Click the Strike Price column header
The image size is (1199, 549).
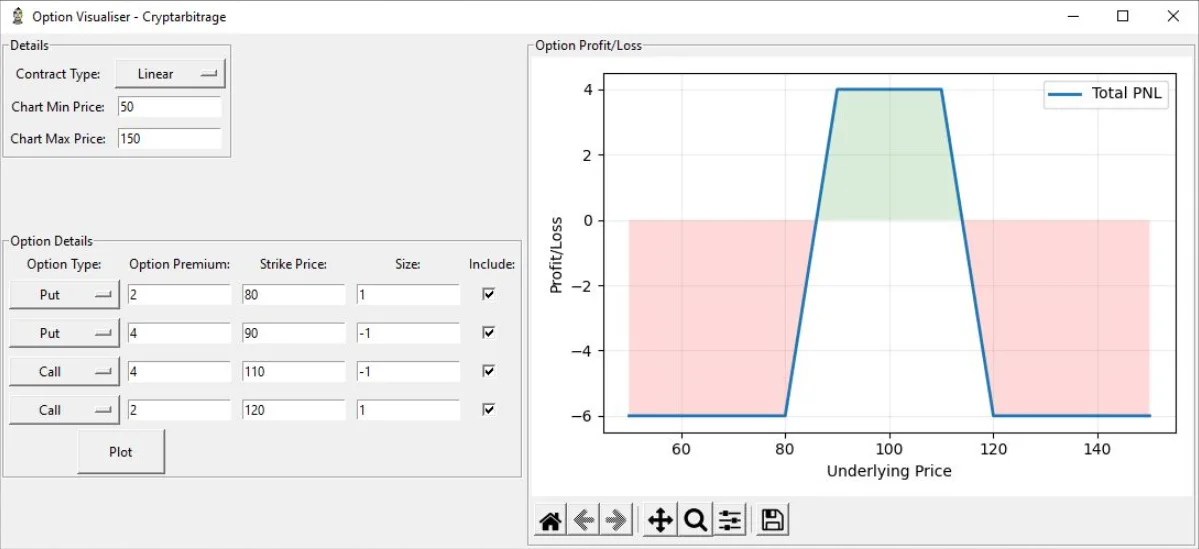click(294, 265)
